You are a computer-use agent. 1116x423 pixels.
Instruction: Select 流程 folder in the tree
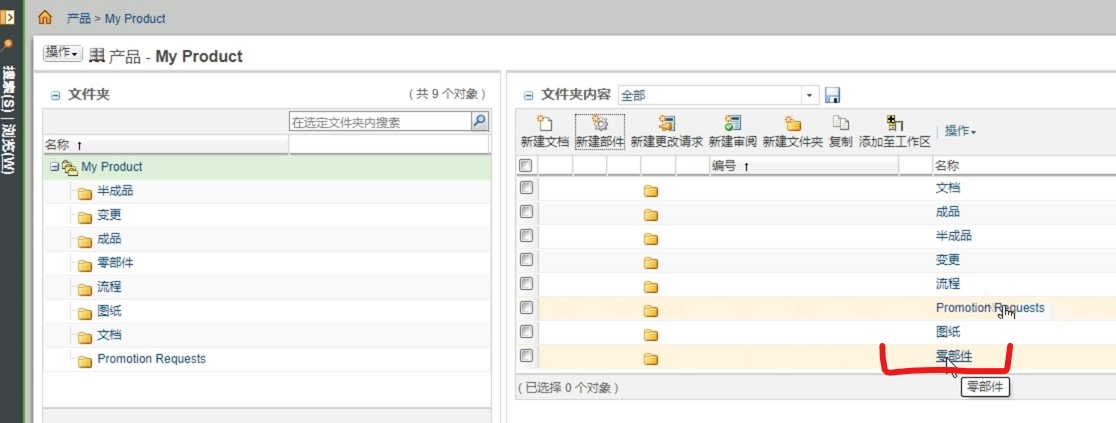[x=110, y=287]
